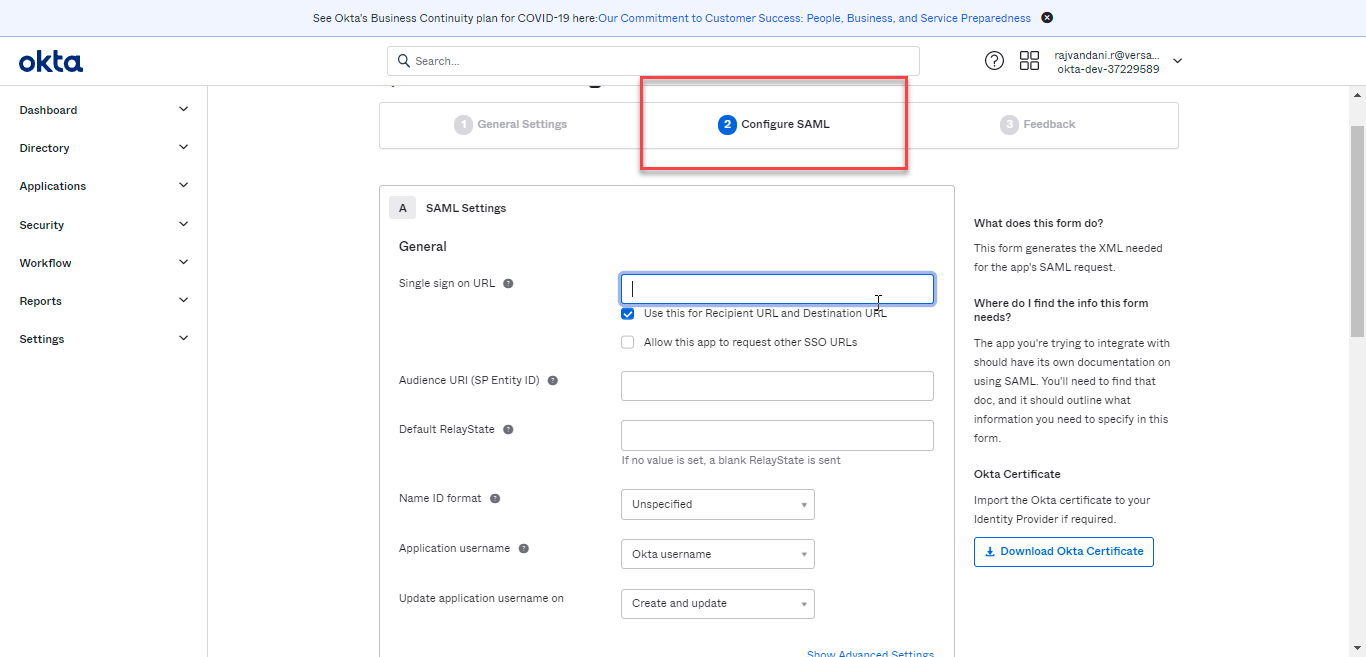The image size is (1366, 657).
Task: Open the Name ID format dropdown
Action: (718, 504)
